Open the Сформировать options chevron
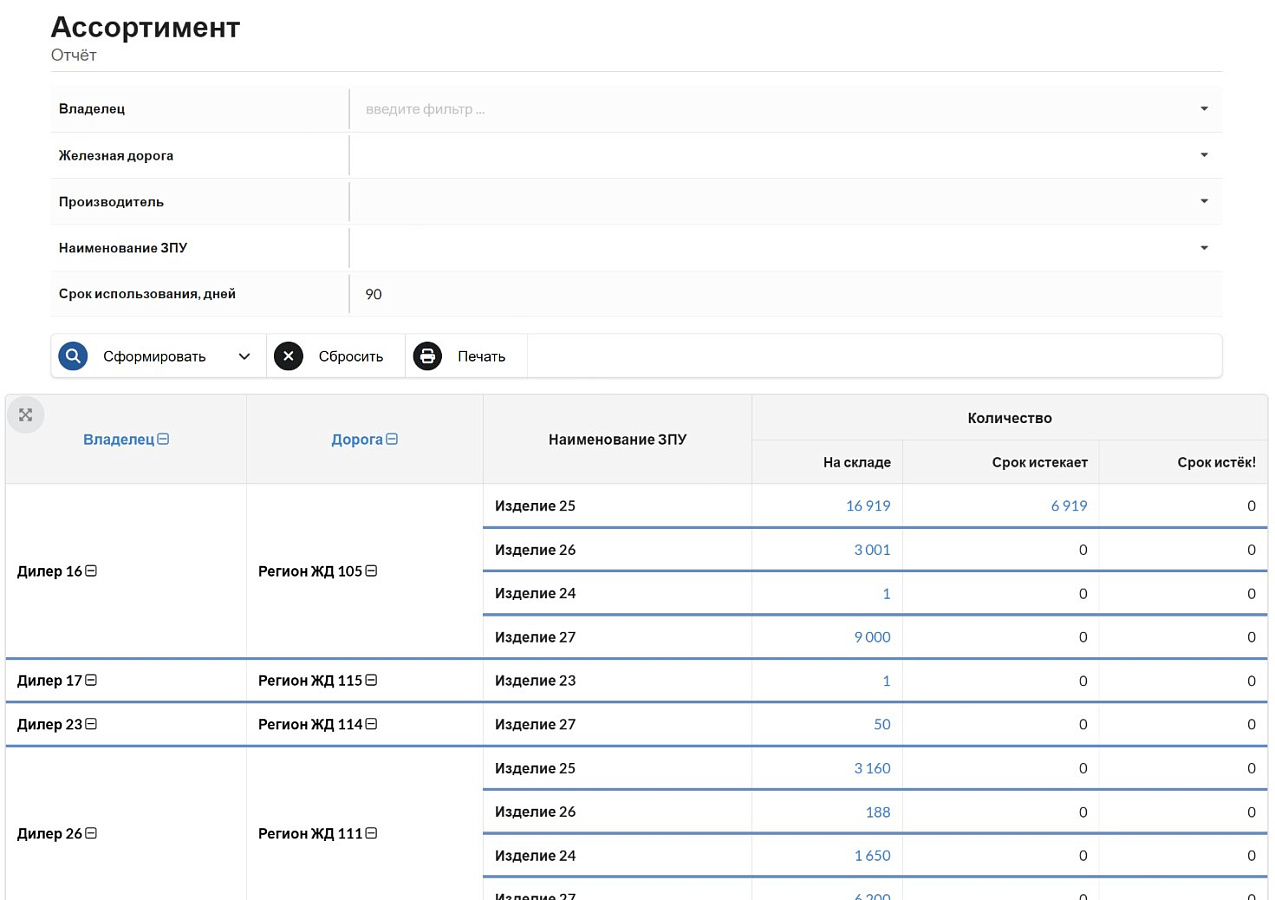Viewport: 1275px width, 900px height. (x=244, y=357)
